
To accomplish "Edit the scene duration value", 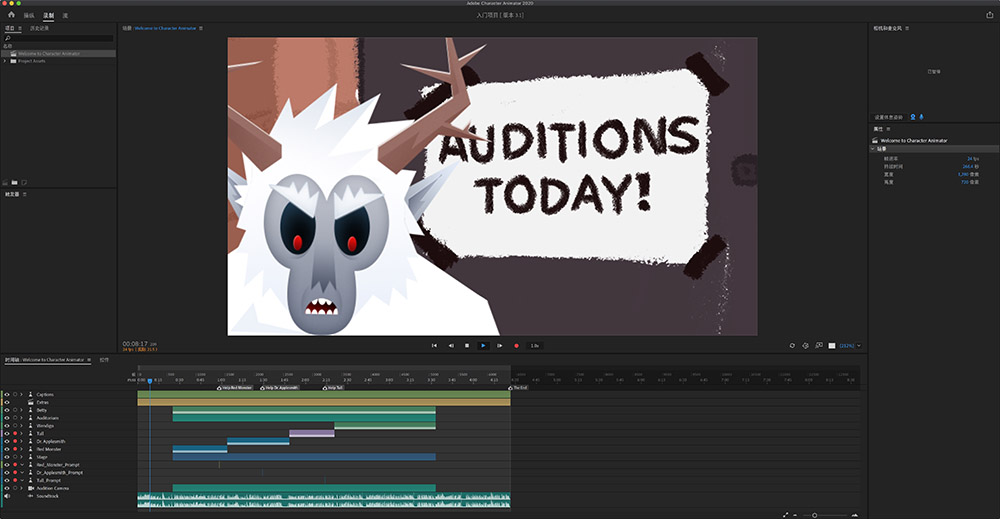I will tap(970, 166).
